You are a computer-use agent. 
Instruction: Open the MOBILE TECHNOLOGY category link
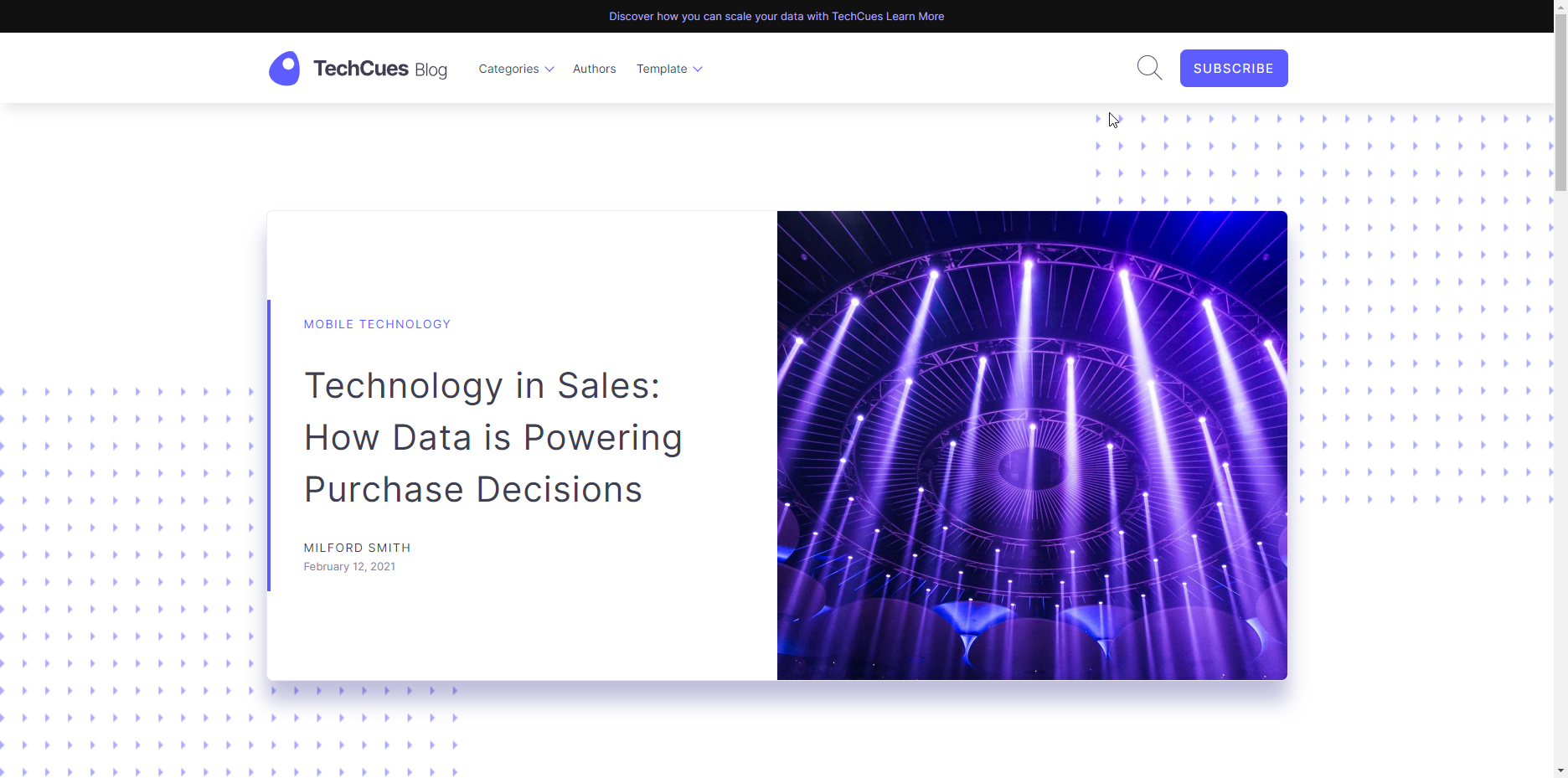click(x=377, y=324)
